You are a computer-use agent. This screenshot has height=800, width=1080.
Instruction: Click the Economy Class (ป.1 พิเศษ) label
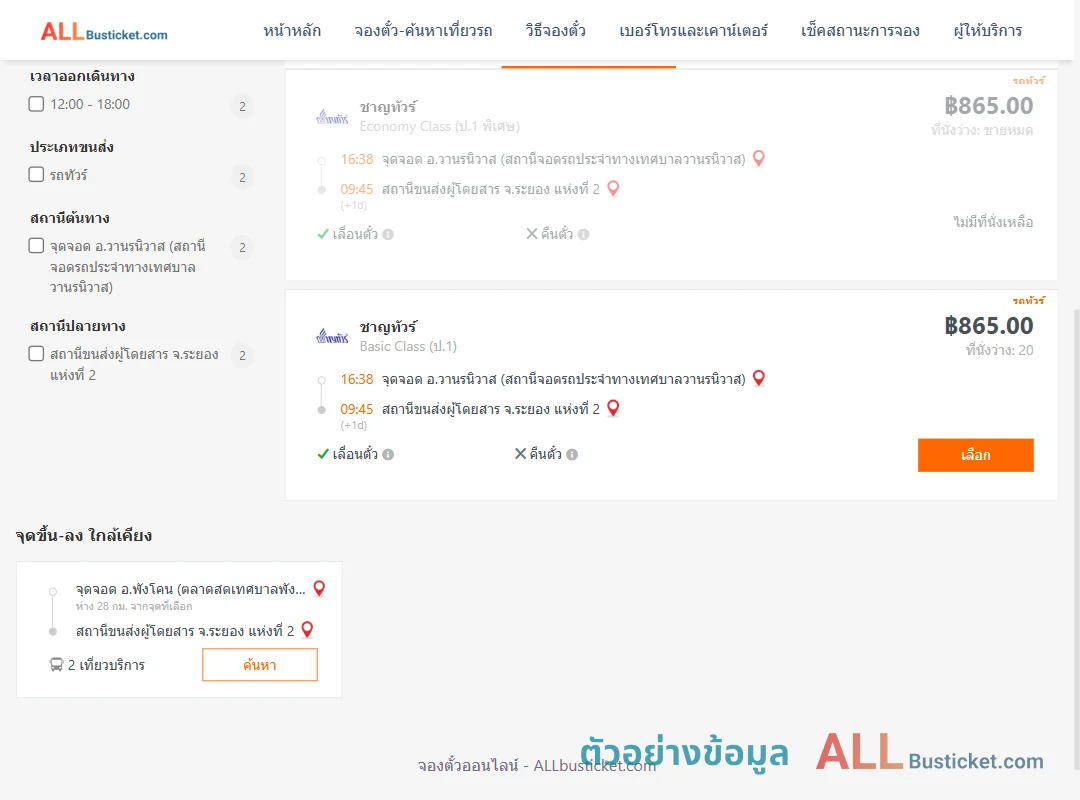439,126
